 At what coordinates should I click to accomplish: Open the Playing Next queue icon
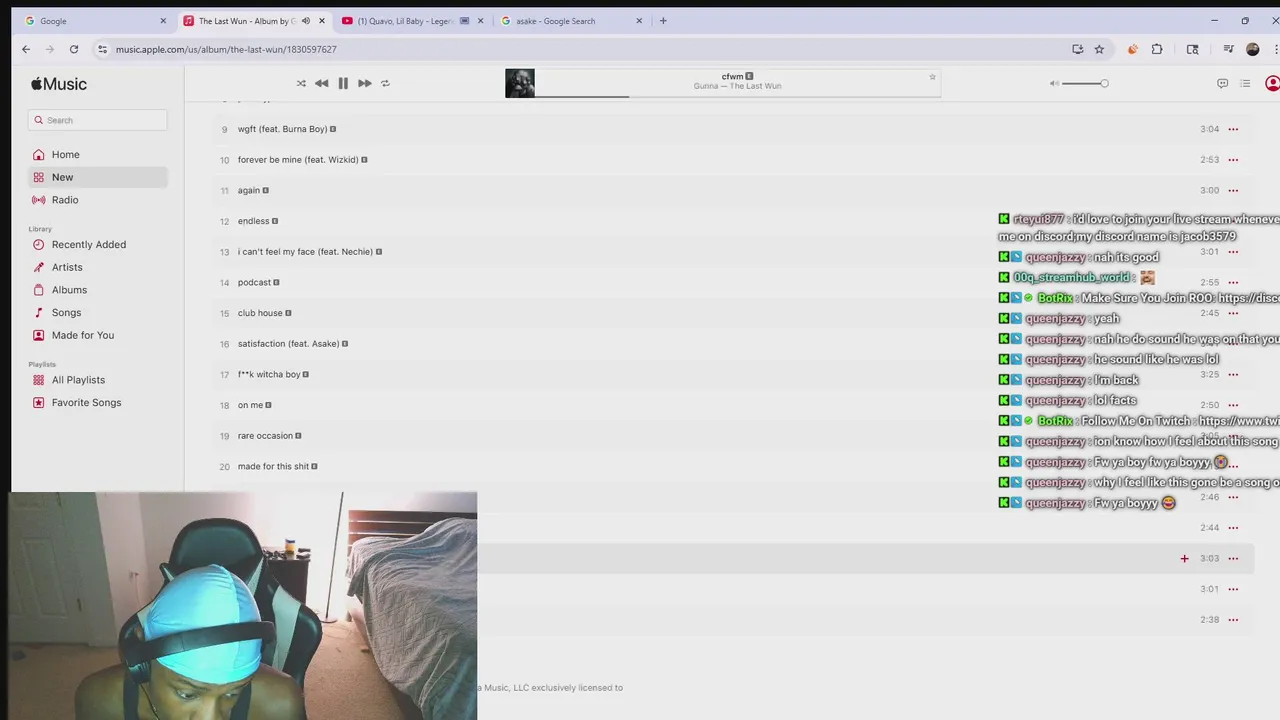[x=1245, y=84]
